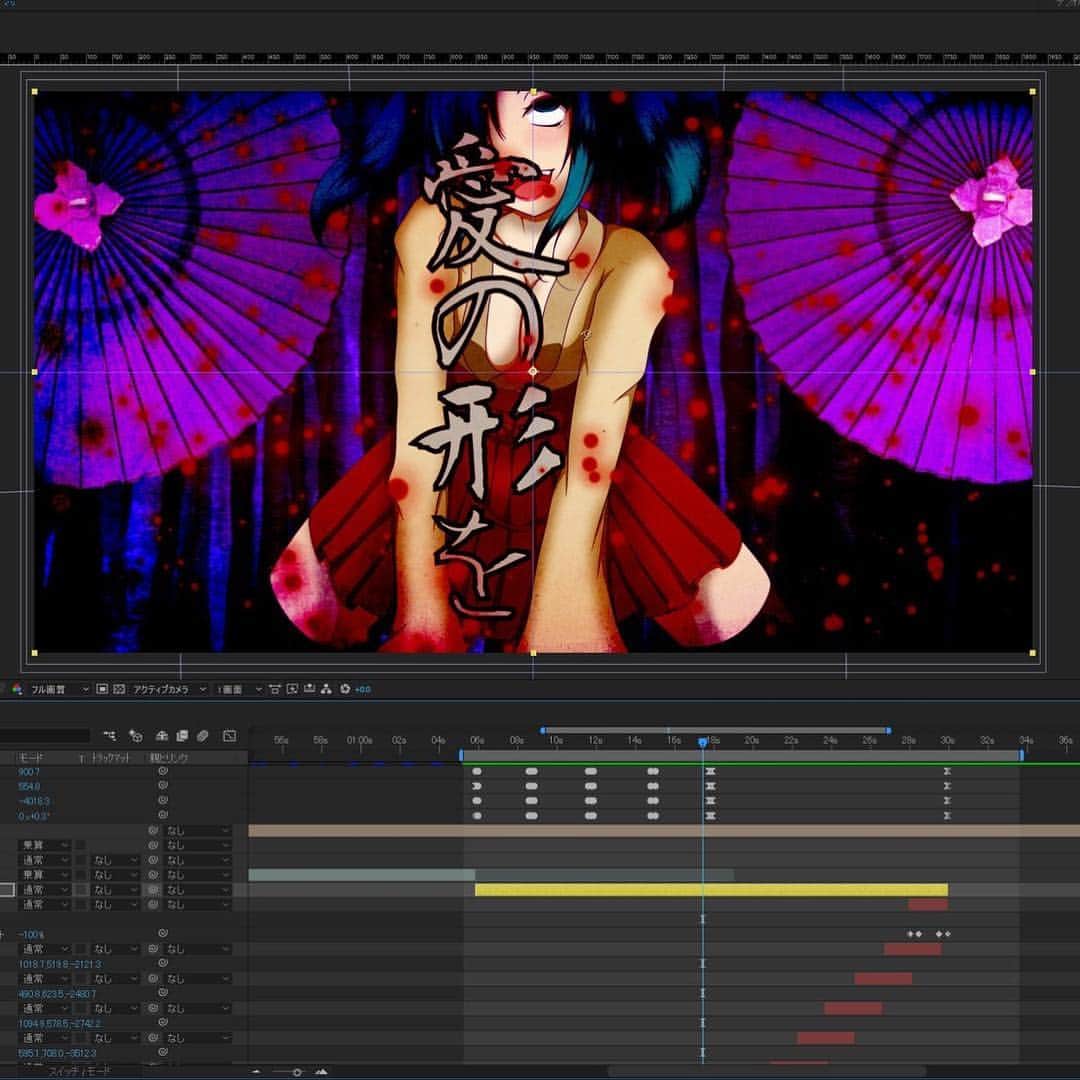Toggle the Hide Shy Layers icon
Screen dimensions: 1080x1080
(162, 736)
